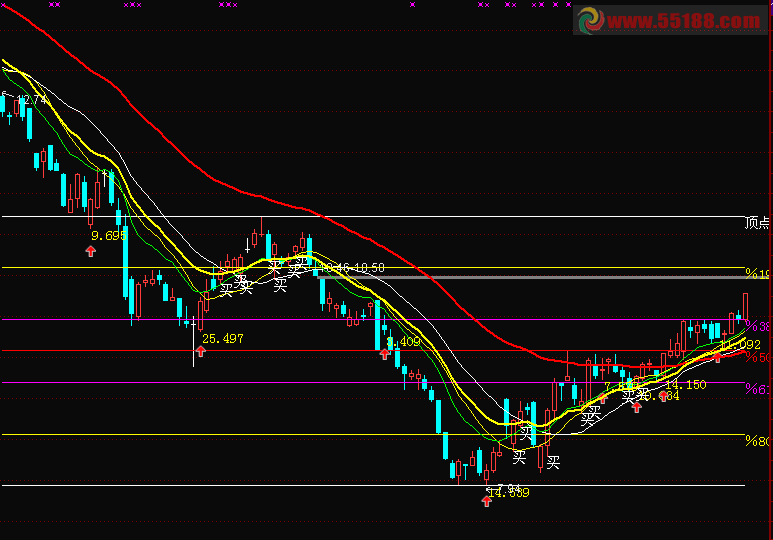Click the red %50 level label
The height and width of the screenshot is (540, 773).
click(757, 357)
